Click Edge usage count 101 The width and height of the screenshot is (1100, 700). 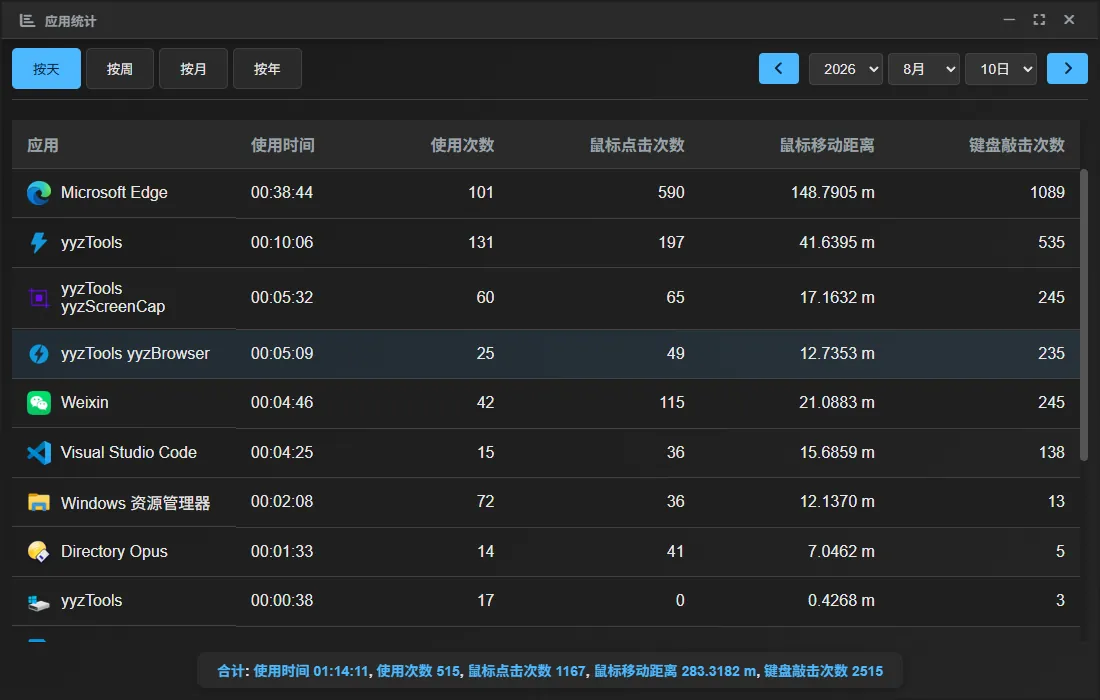click(481, 193)
